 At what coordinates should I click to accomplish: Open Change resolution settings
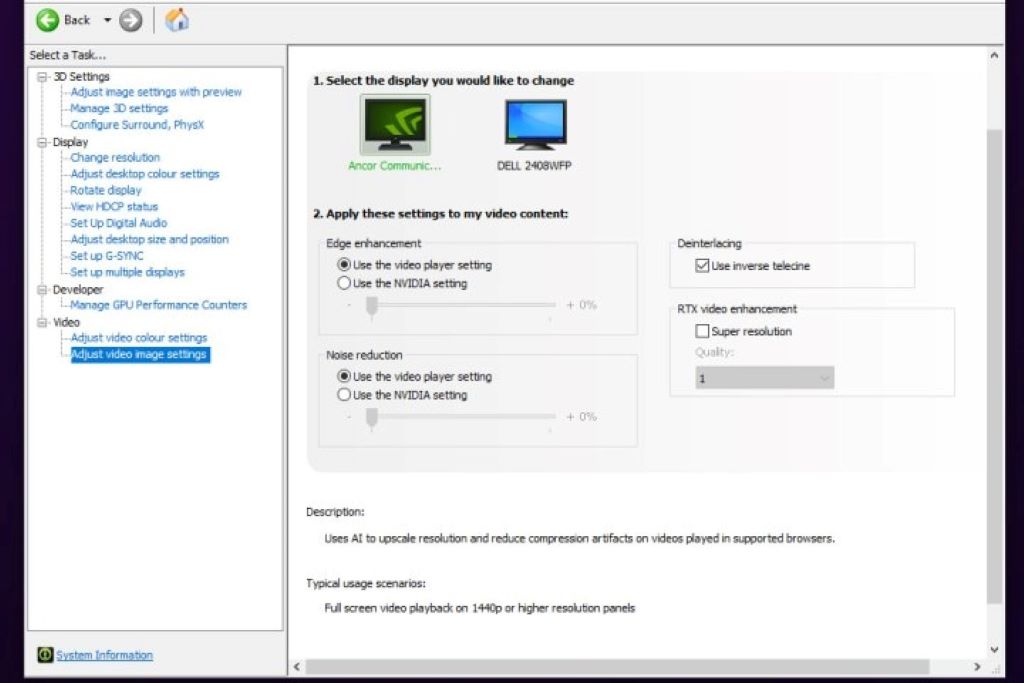click(114, 157)
